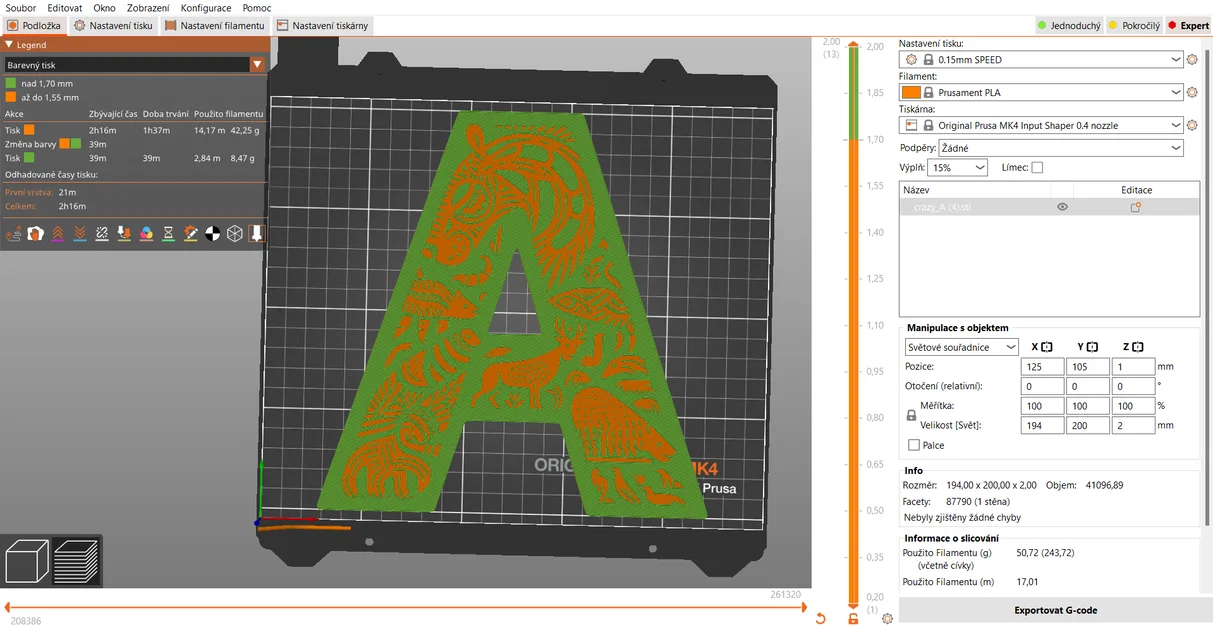Open the Konfigurace menu

[x=206, y=7]
